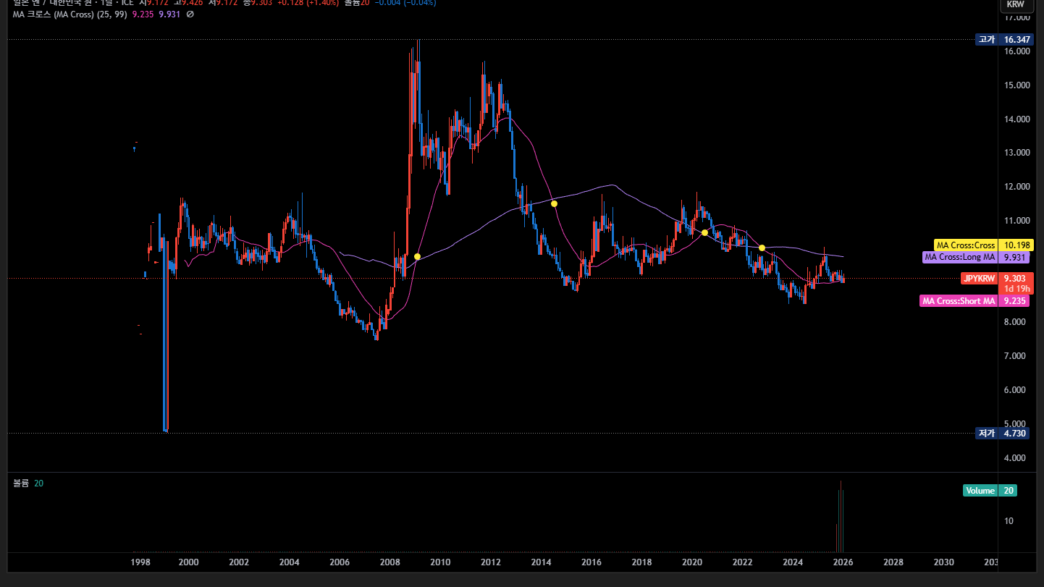Click the yellow cross marker near 2014
The image size is (1044, 587).
coord(554,204)
